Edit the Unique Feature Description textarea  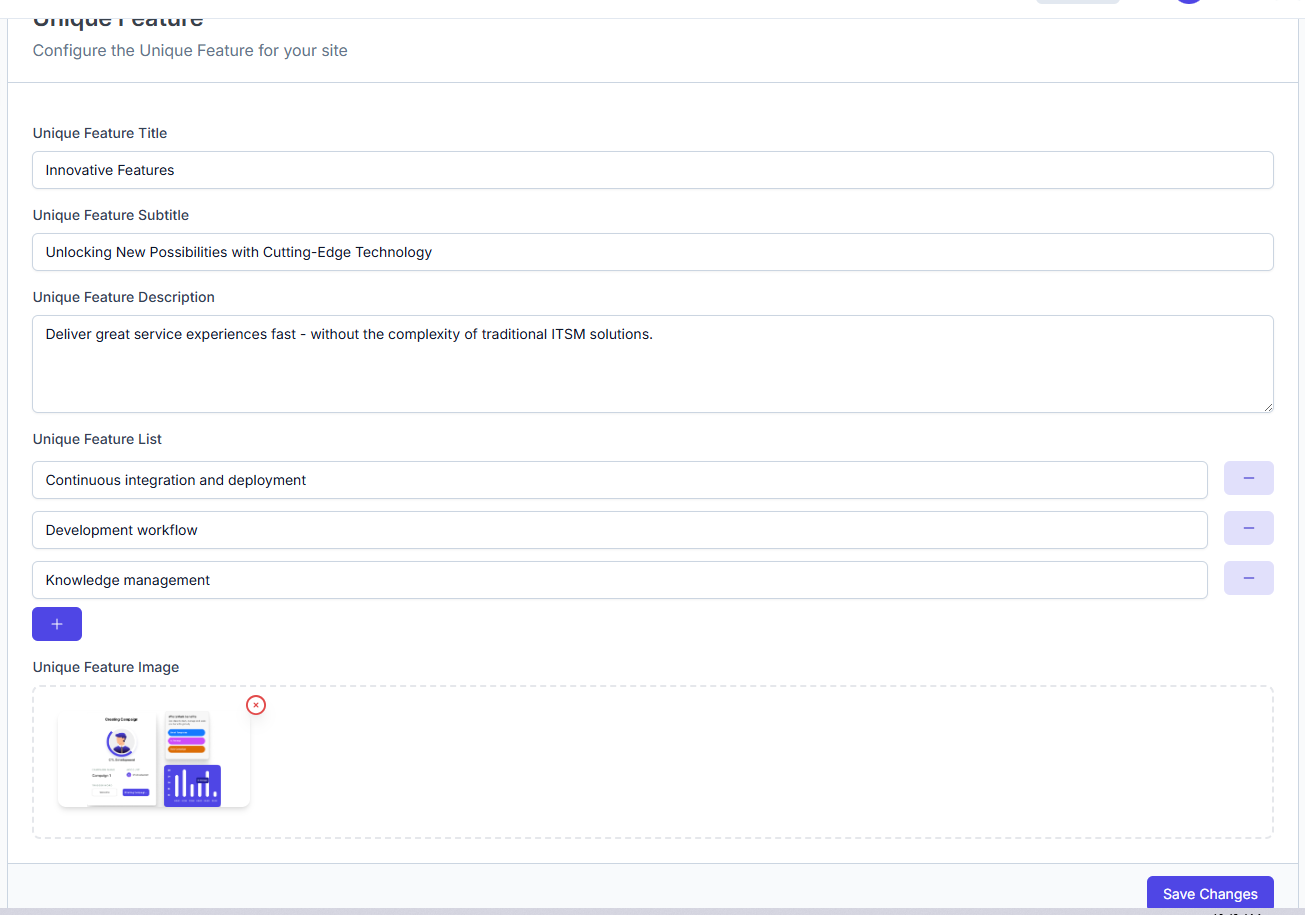pos(652,364)
